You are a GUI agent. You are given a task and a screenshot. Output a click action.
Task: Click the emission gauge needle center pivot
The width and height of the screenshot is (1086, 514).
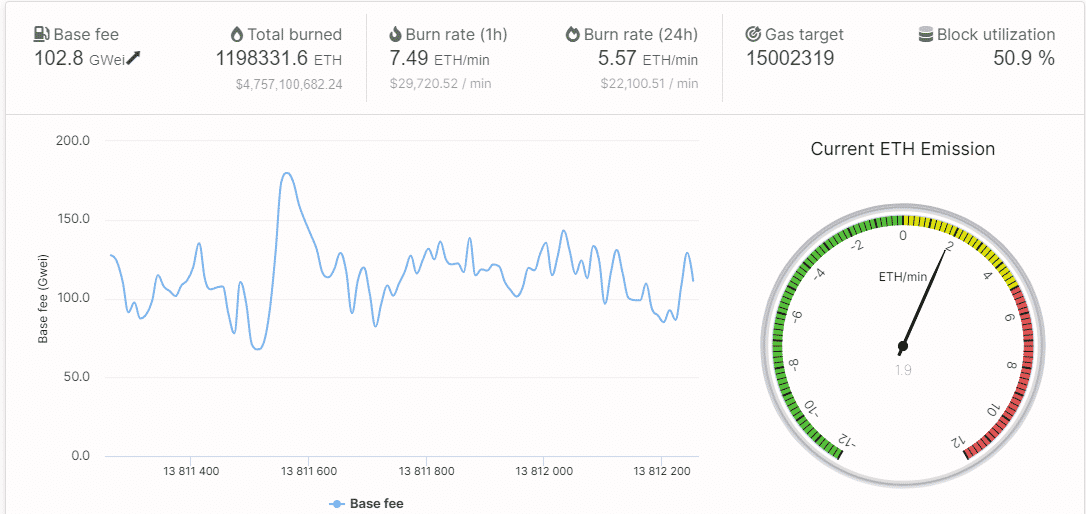click(903, 347)
